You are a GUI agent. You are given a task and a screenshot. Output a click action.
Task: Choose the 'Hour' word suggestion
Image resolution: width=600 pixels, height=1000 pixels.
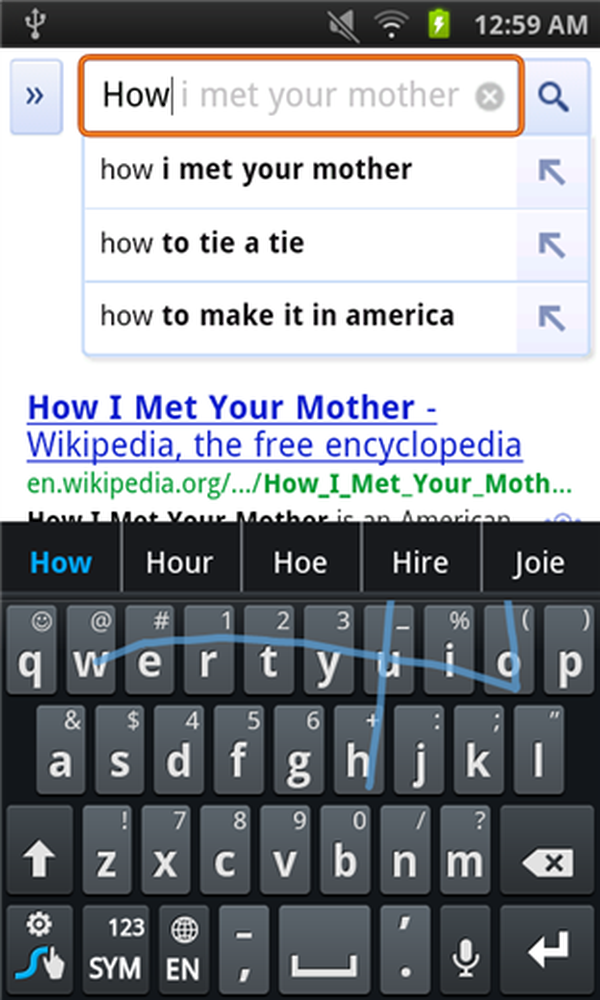[180, 562]
